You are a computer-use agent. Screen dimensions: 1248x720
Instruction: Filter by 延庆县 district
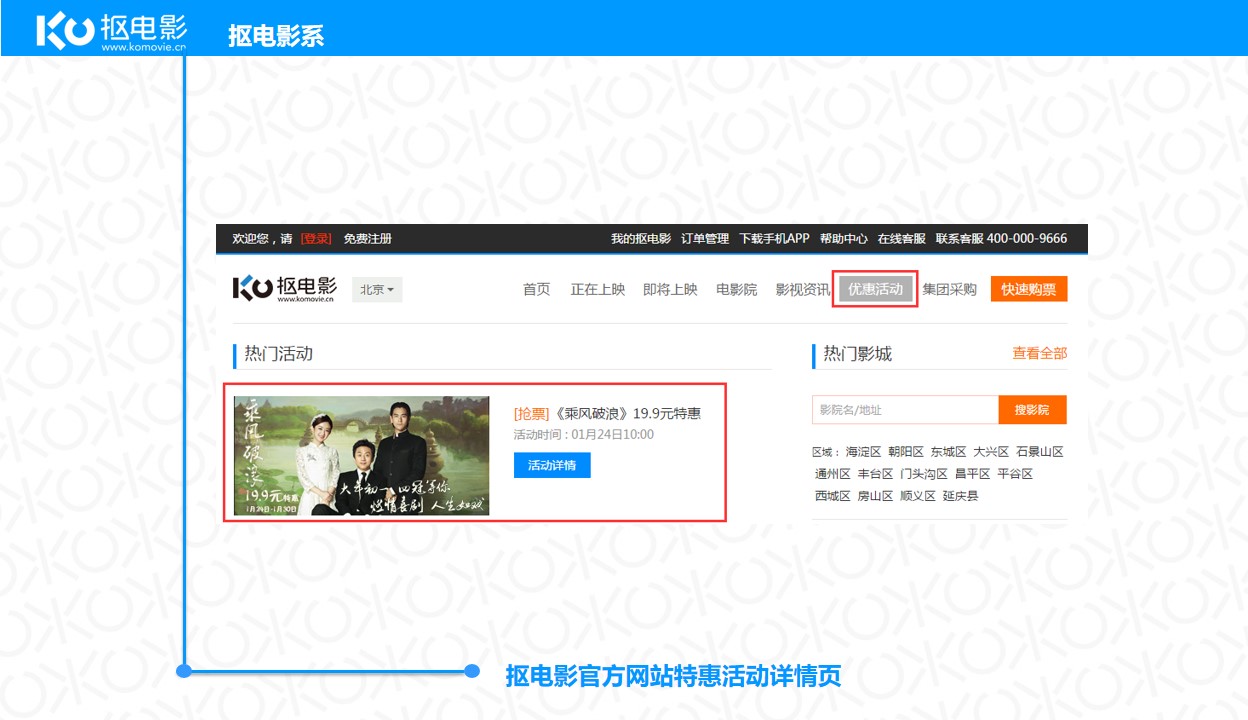coord(960,496)
